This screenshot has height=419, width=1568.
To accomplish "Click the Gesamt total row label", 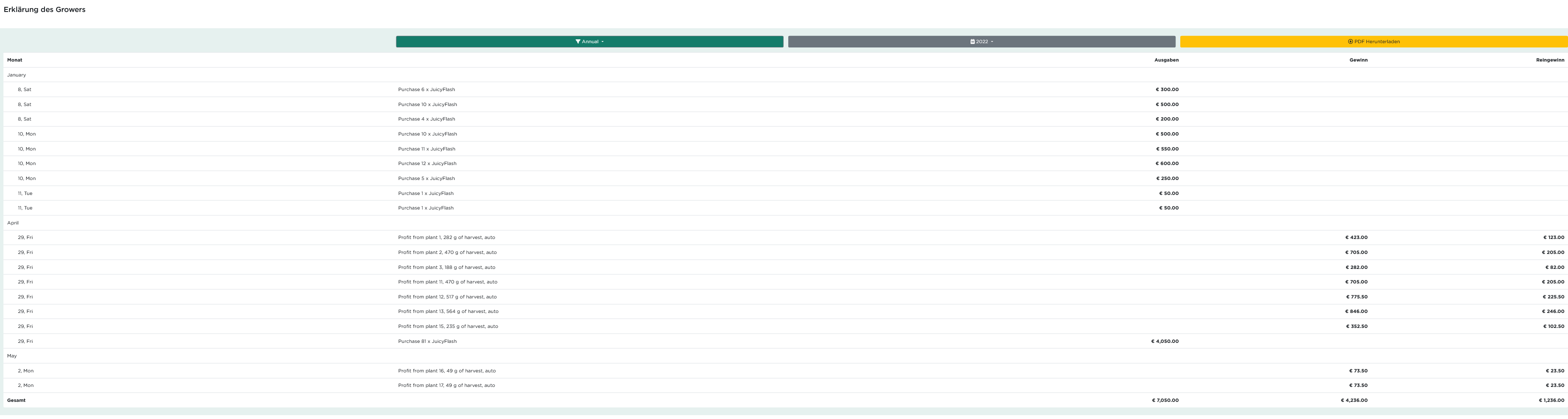I will coord(16,401).
